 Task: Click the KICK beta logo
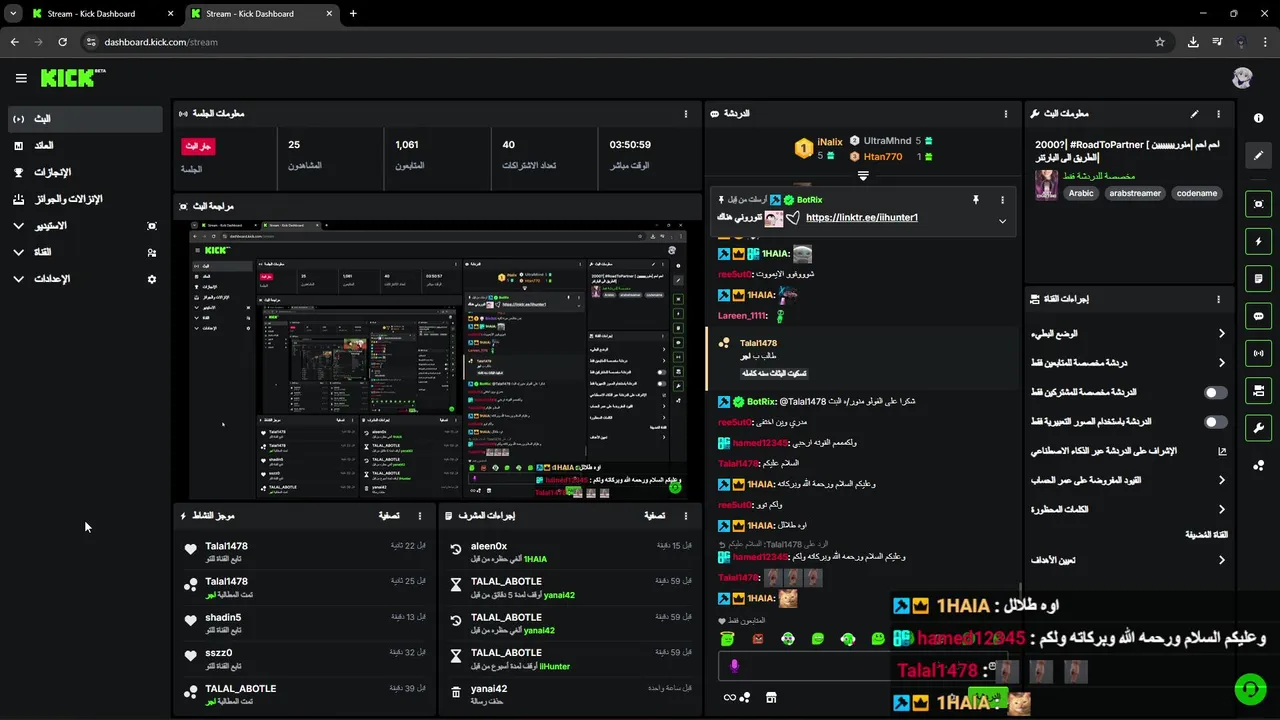[x=73, y=78]
